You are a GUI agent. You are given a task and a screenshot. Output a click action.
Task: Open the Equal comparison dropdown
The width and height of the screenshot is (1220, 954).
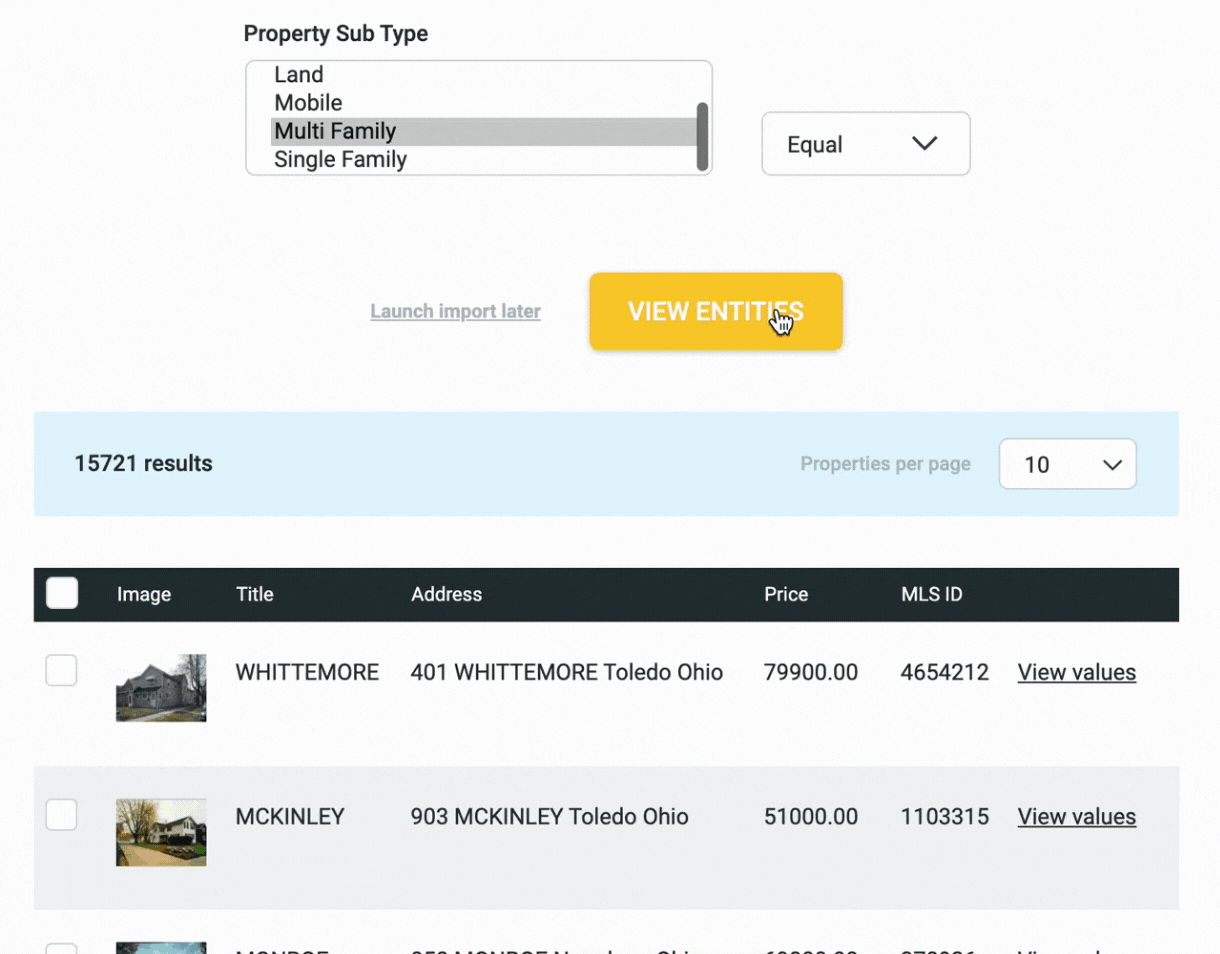tap(865, 144)
